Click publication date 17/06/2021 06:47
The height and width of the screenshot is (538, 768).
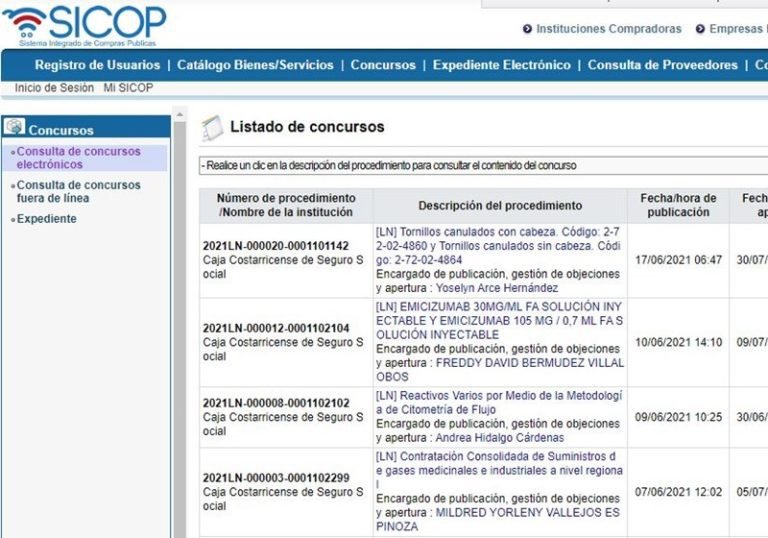[678, 260]
